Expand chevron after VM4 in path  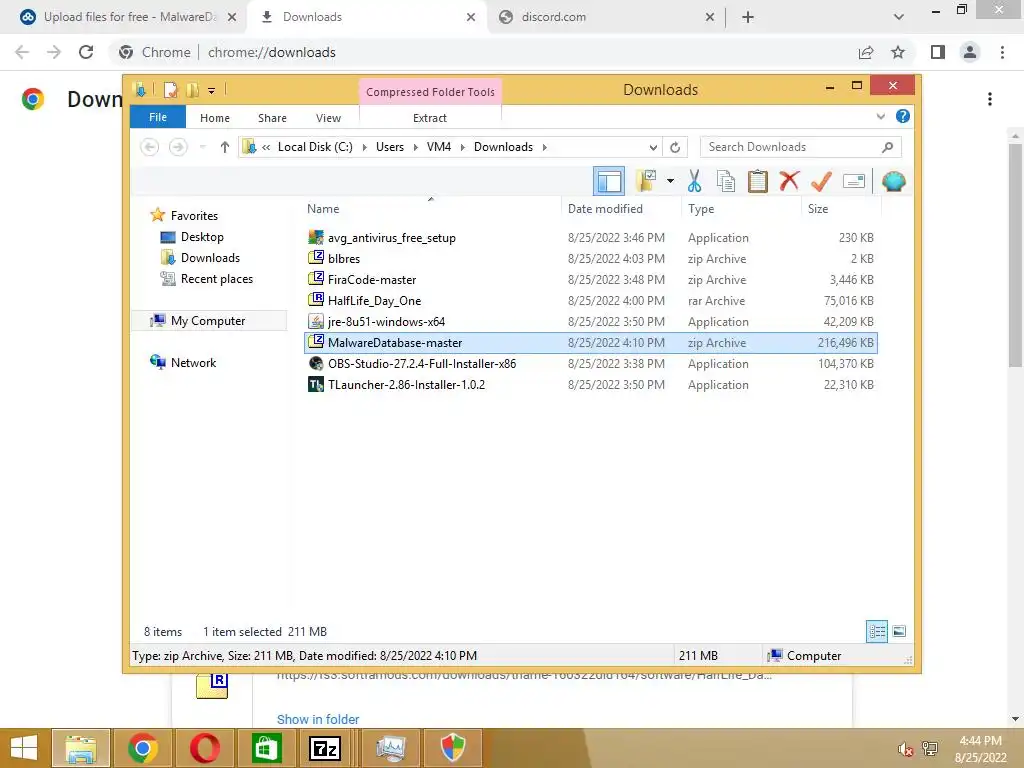[x=462, y=147]
